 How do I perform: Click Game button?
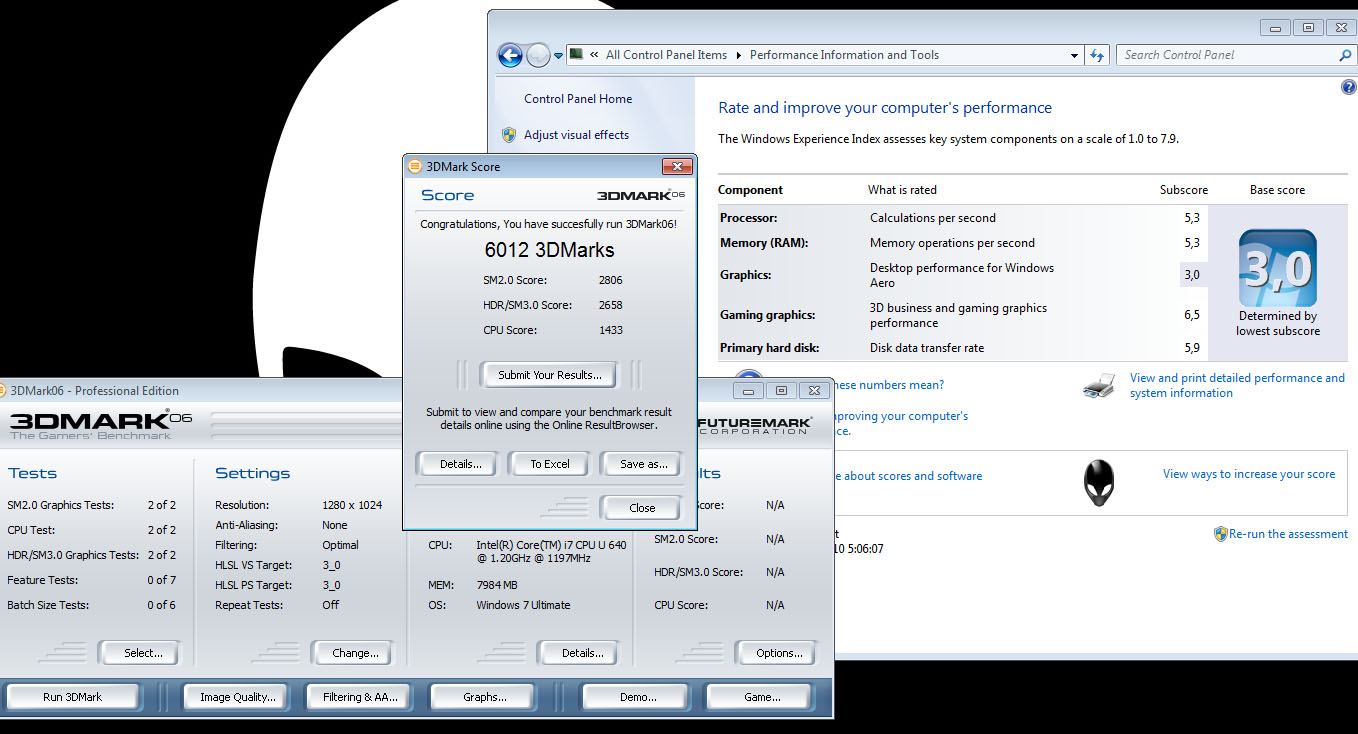coord(762,697)
